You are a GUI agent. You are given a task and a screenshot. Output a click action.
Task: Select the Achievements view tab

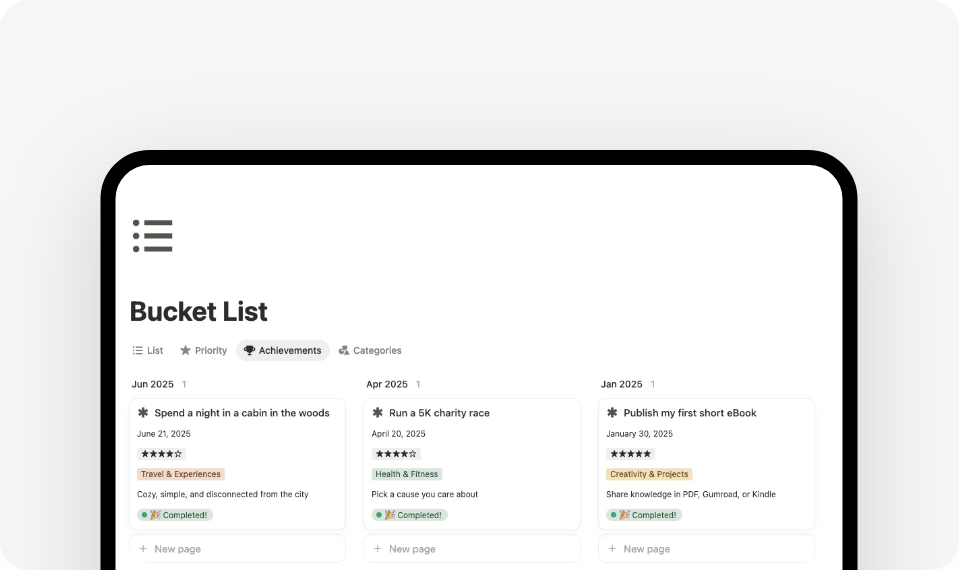[283, 350]
